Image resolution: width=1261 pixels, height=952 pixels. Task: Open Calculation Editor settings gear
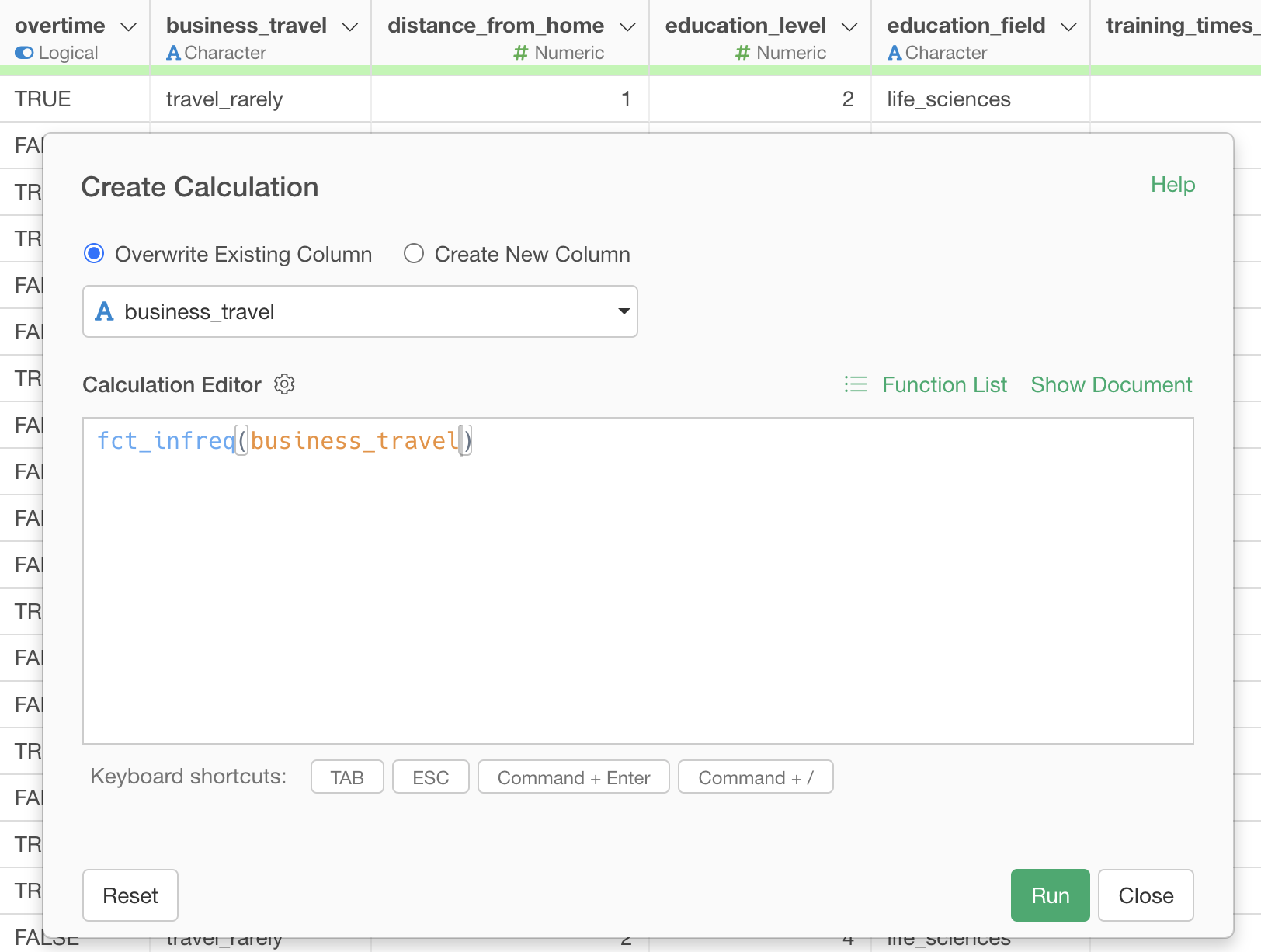(x=284, y=384)
